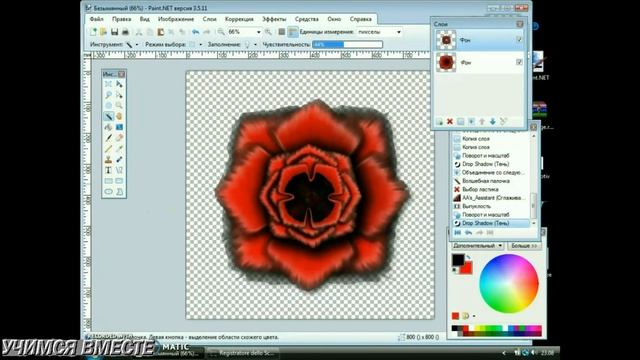This screenshot has width=640, height=360.
Task: Click the Zoom in magnifier icon
Action: point(268,32)
